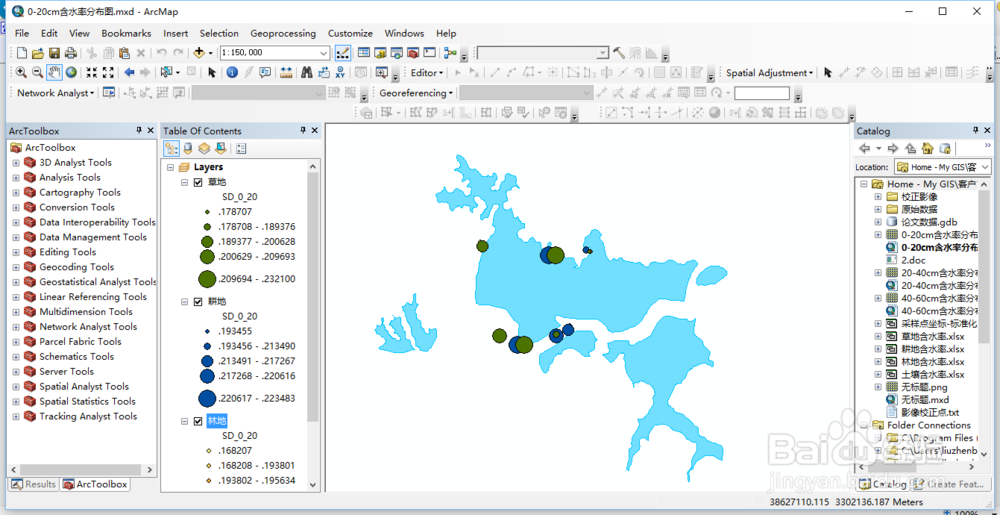
Task: Expand the 论文数据.gdb geodatabase
Action: tap(878, 222)
